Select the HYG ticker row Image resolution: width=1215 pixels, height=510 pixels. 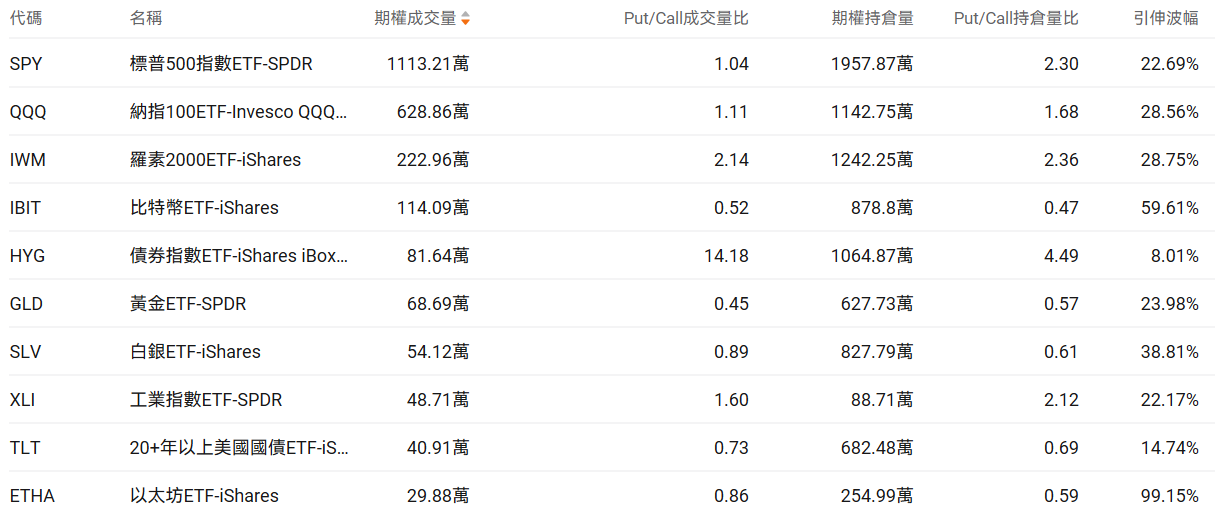(27, 256)
